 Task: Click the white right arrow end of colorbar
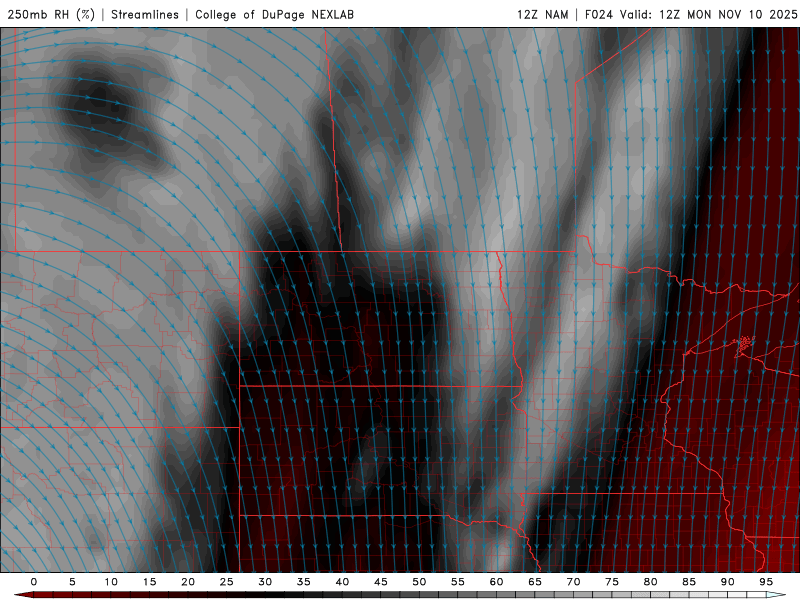point(776,595)
